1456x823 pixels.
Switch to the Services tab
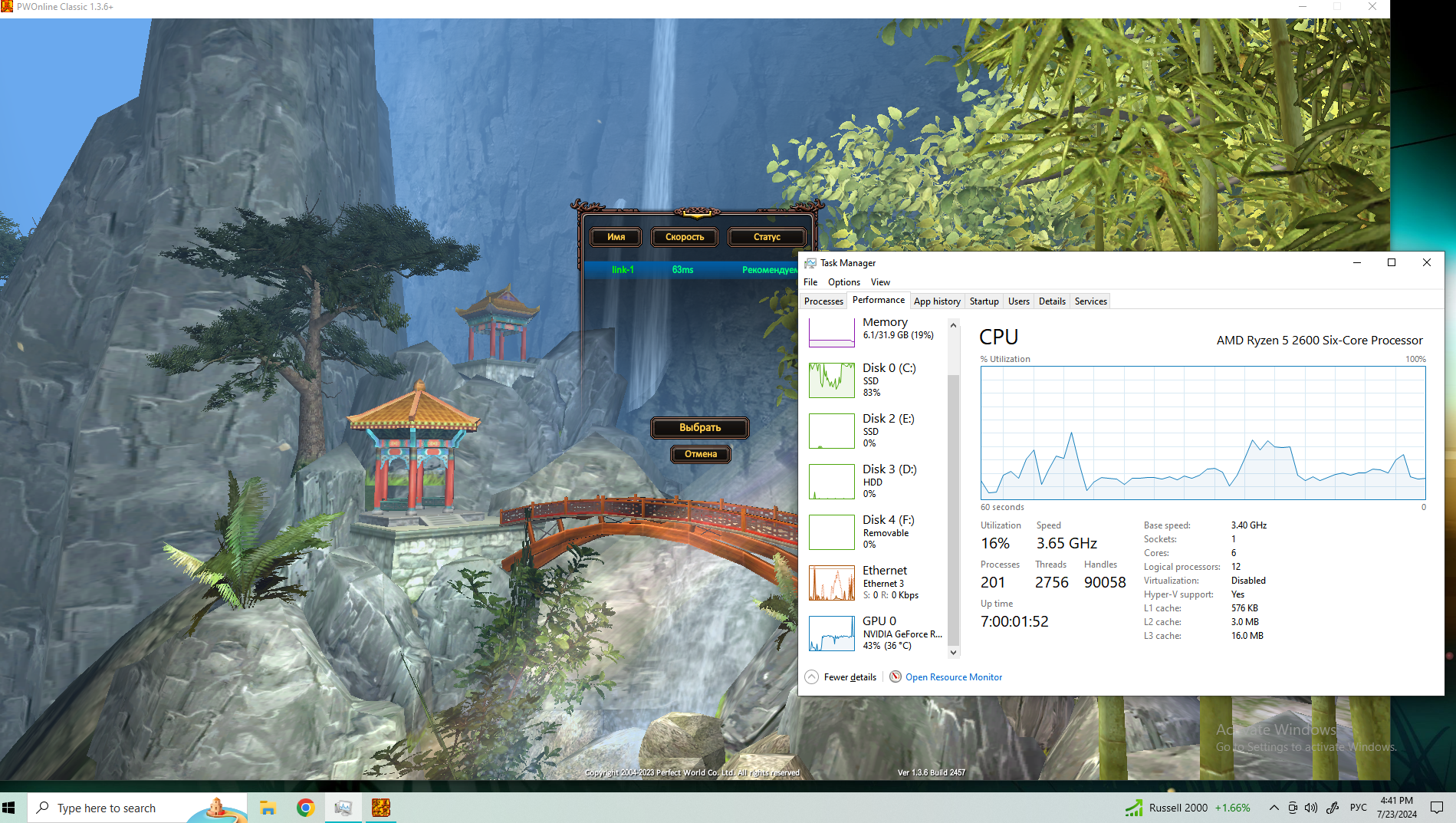[1090, 301]
